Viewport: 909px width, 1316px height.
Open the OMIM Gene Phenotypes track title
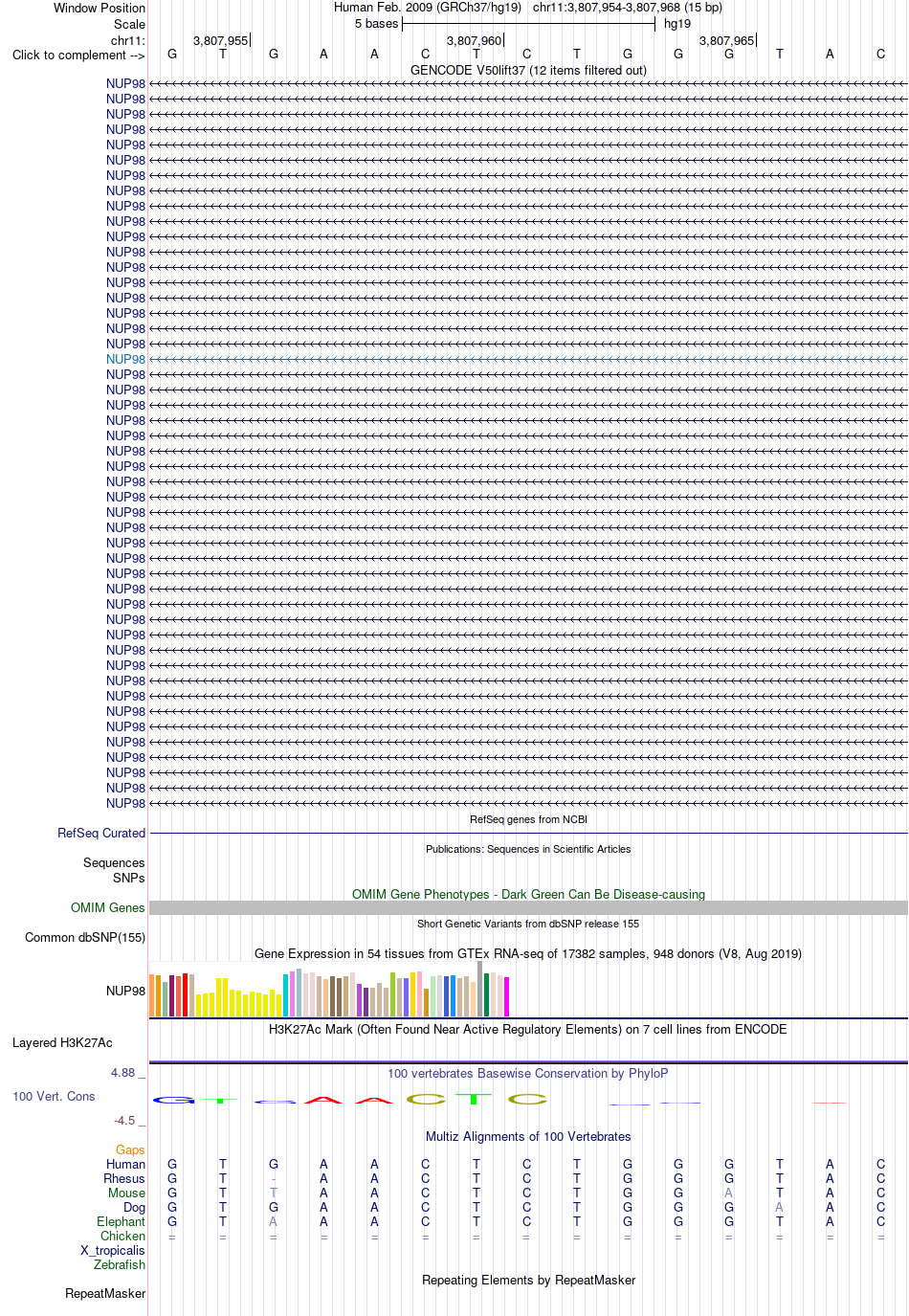click(x=528, y=895)
